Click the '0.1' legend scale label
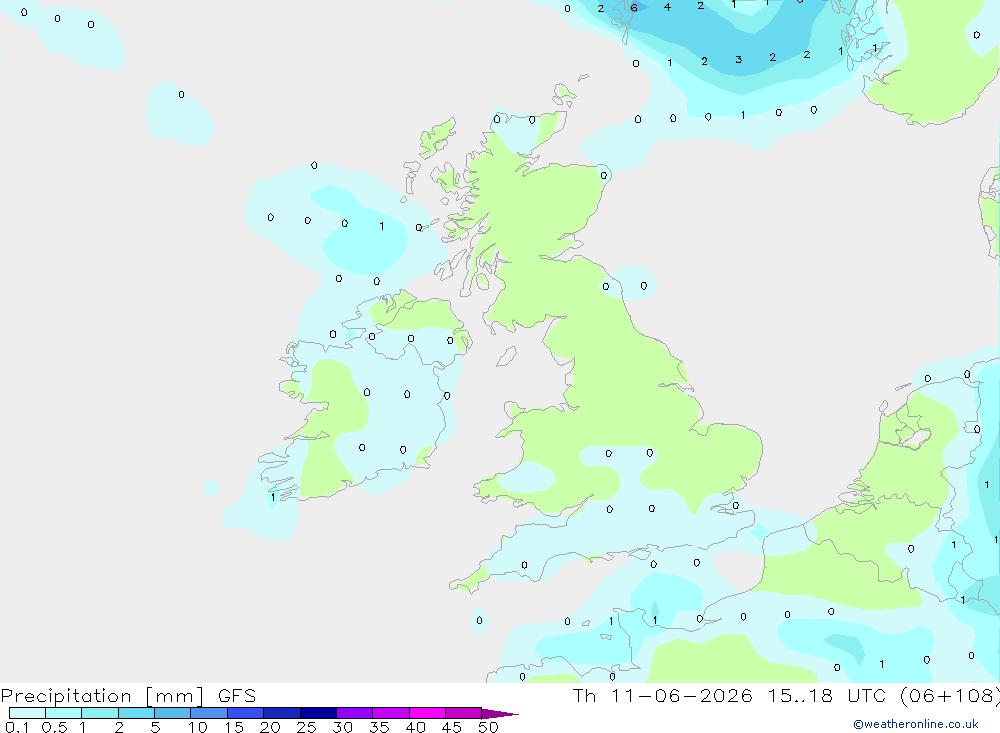 click(x=17, y=727)
